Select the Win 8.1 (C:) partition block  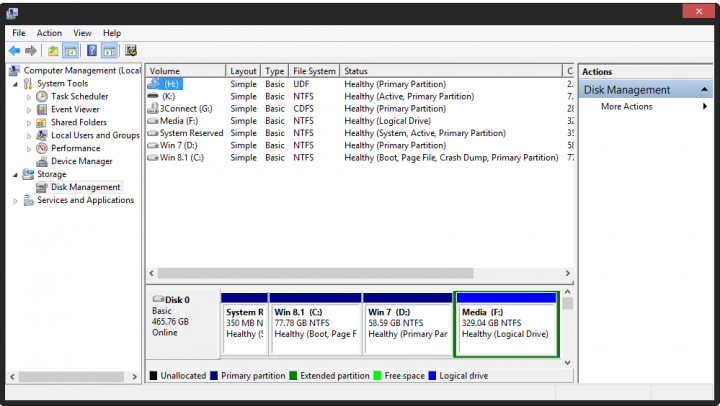coord(315,323)
